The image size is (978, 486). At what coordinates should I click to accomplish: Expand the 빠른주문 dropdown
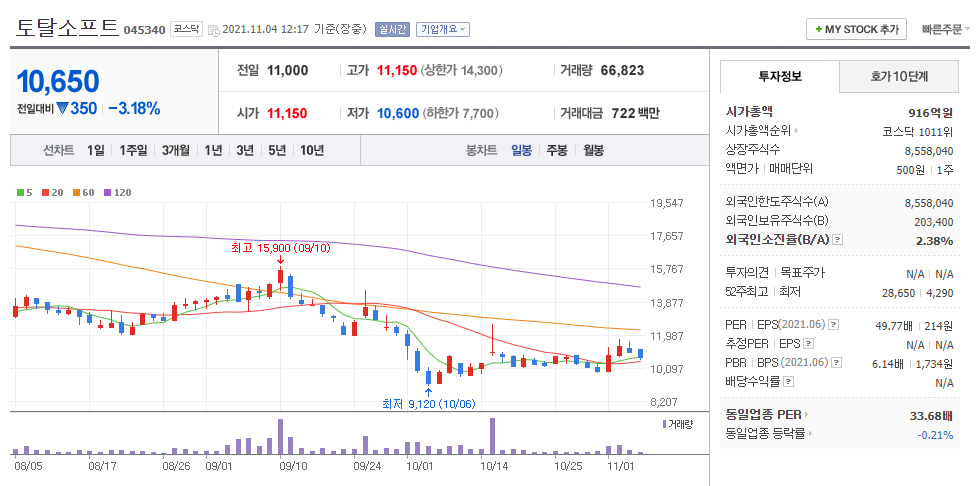(x=946, y=29)
